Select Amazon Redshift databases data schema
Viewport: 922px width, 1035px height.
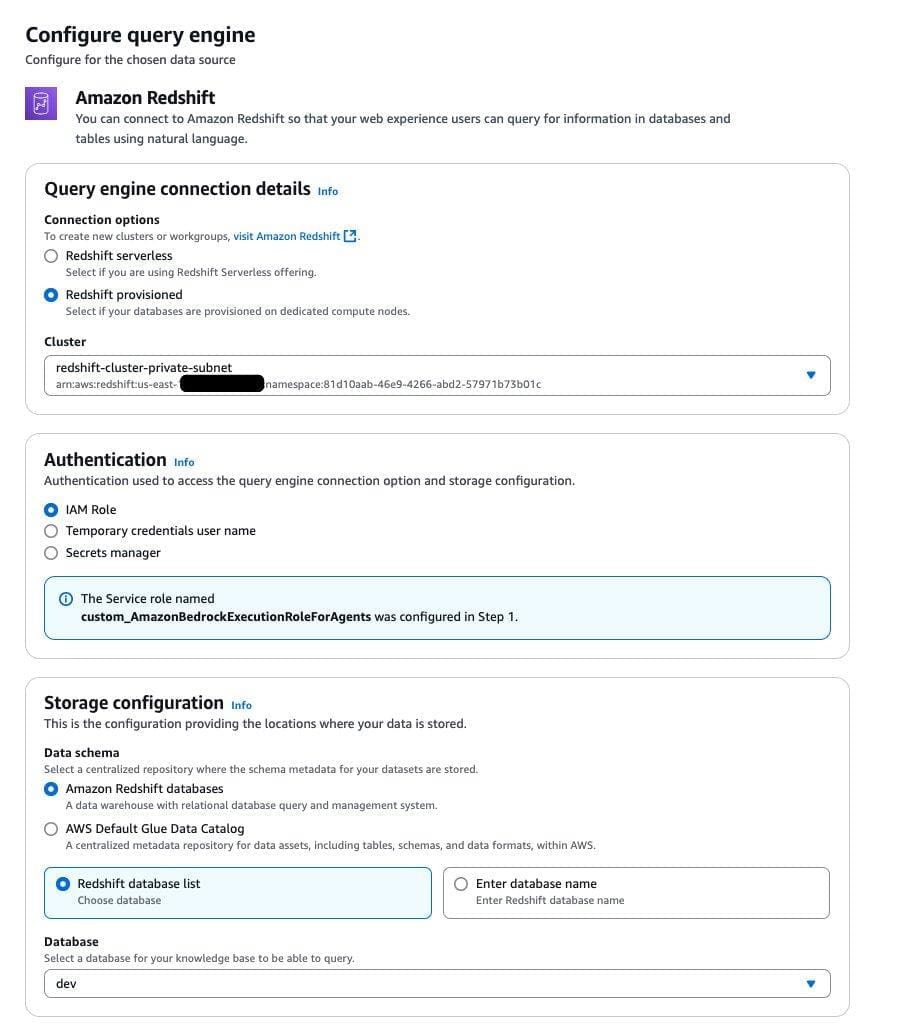click(51, 789)
